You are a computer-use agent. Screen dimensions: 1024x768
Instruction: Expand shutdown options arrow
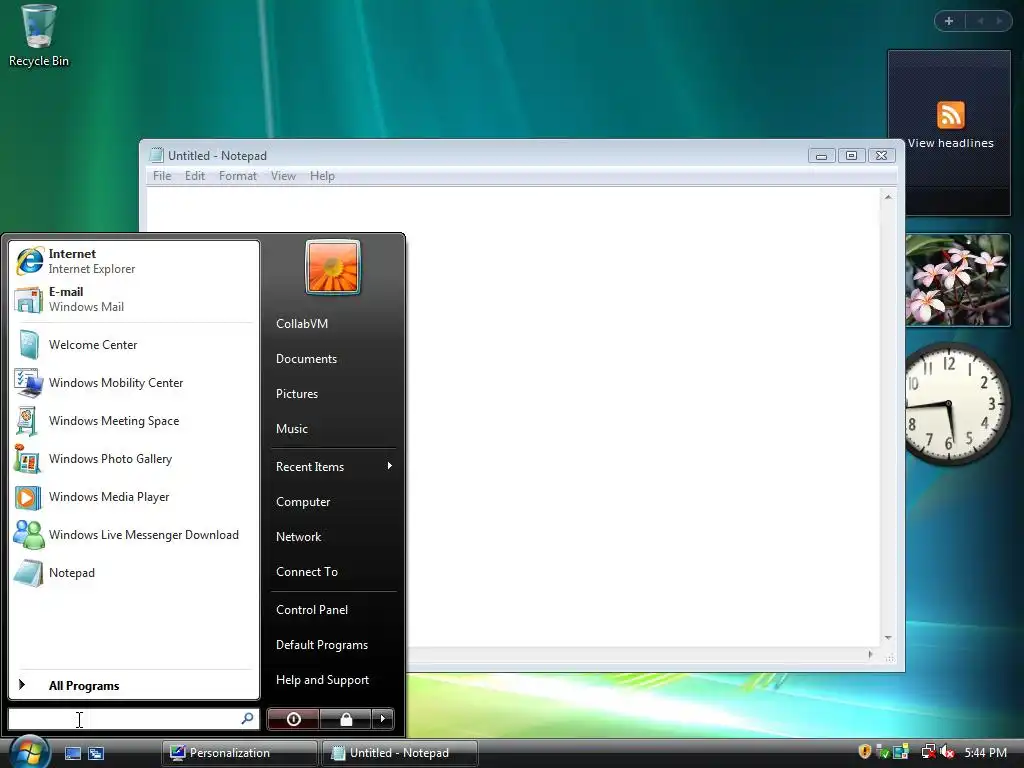[x=383, y=719]
